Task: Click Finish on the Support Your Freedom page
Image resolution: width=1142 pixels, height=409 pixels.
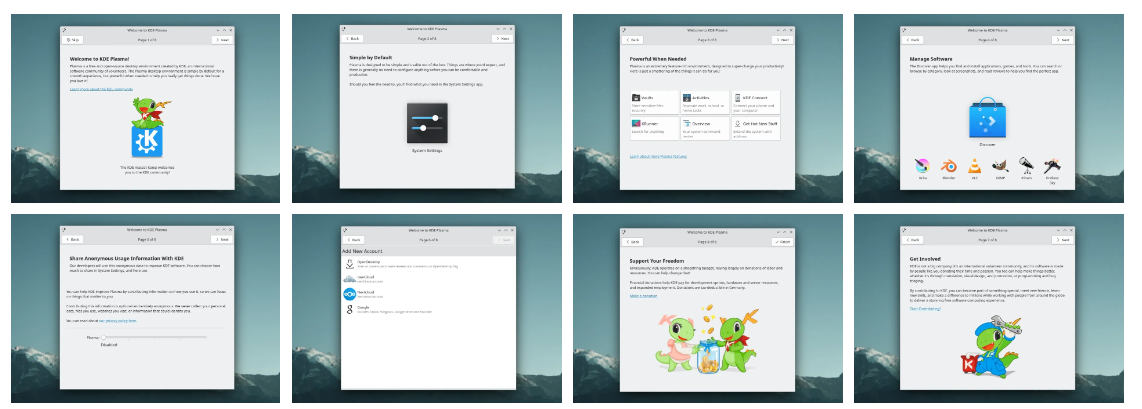Action: (x=782, y=242)
